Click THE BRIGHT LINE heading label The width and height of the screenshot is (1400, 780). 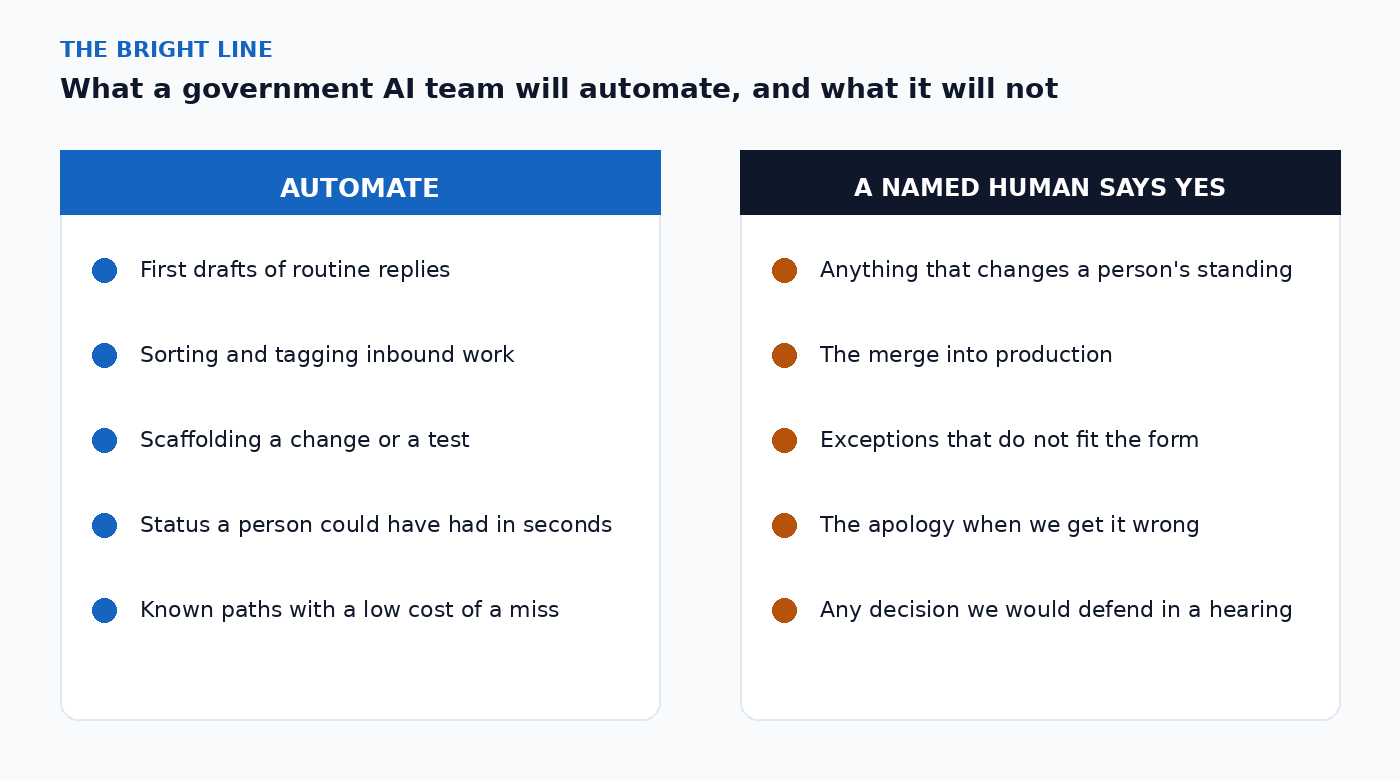[166, 50]
